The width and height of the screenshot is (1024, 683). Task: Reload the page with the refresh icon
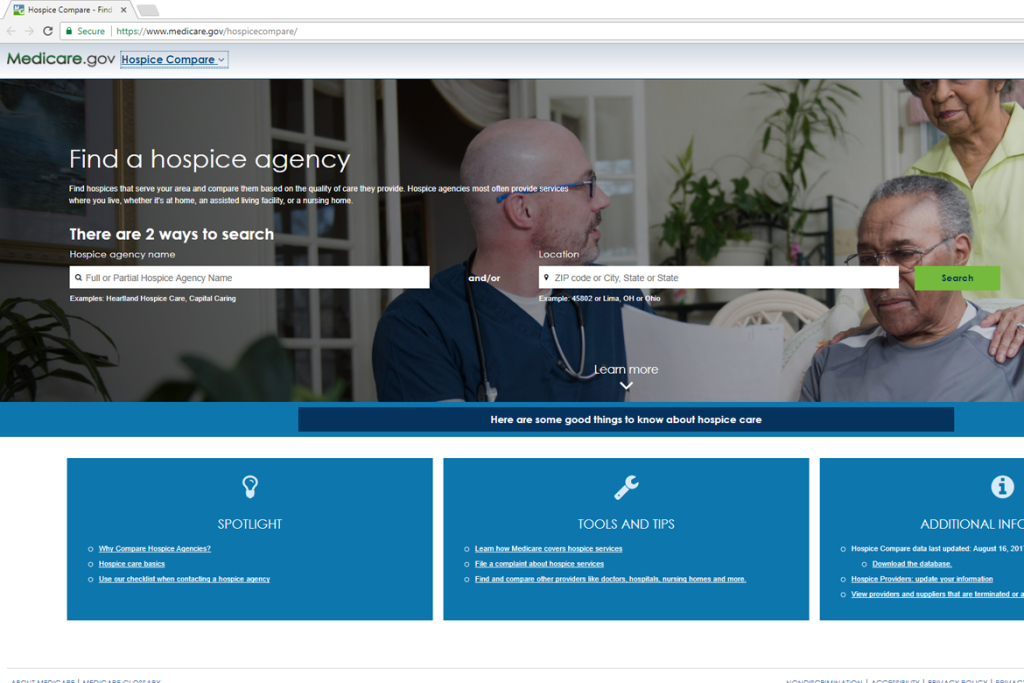tap(48, 31)
